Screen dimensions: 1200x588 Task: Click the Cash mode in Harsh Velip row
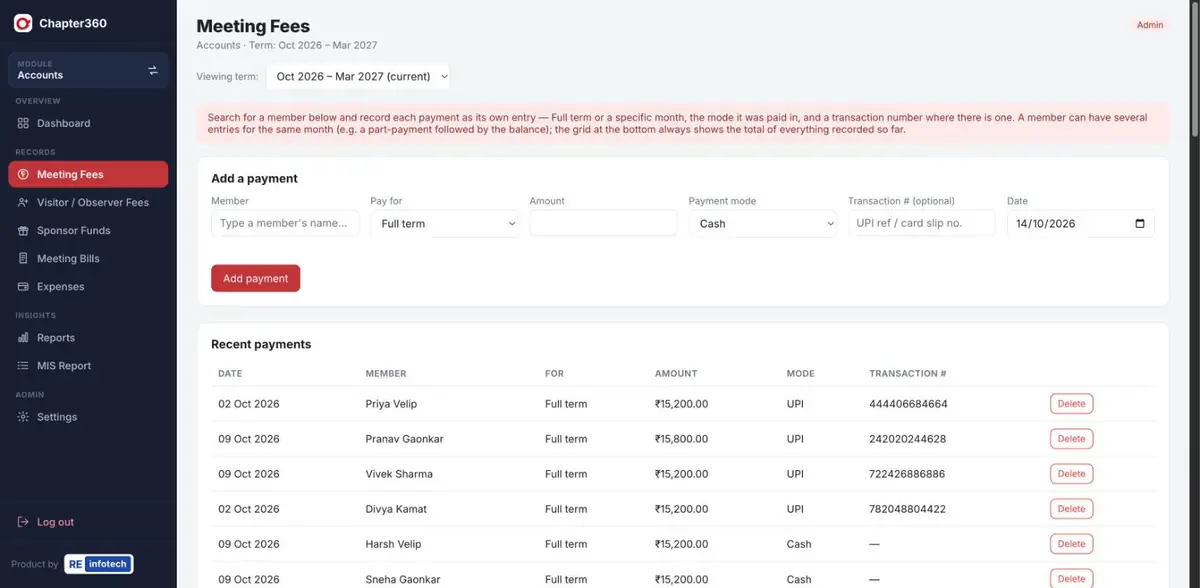pos(799,544)
